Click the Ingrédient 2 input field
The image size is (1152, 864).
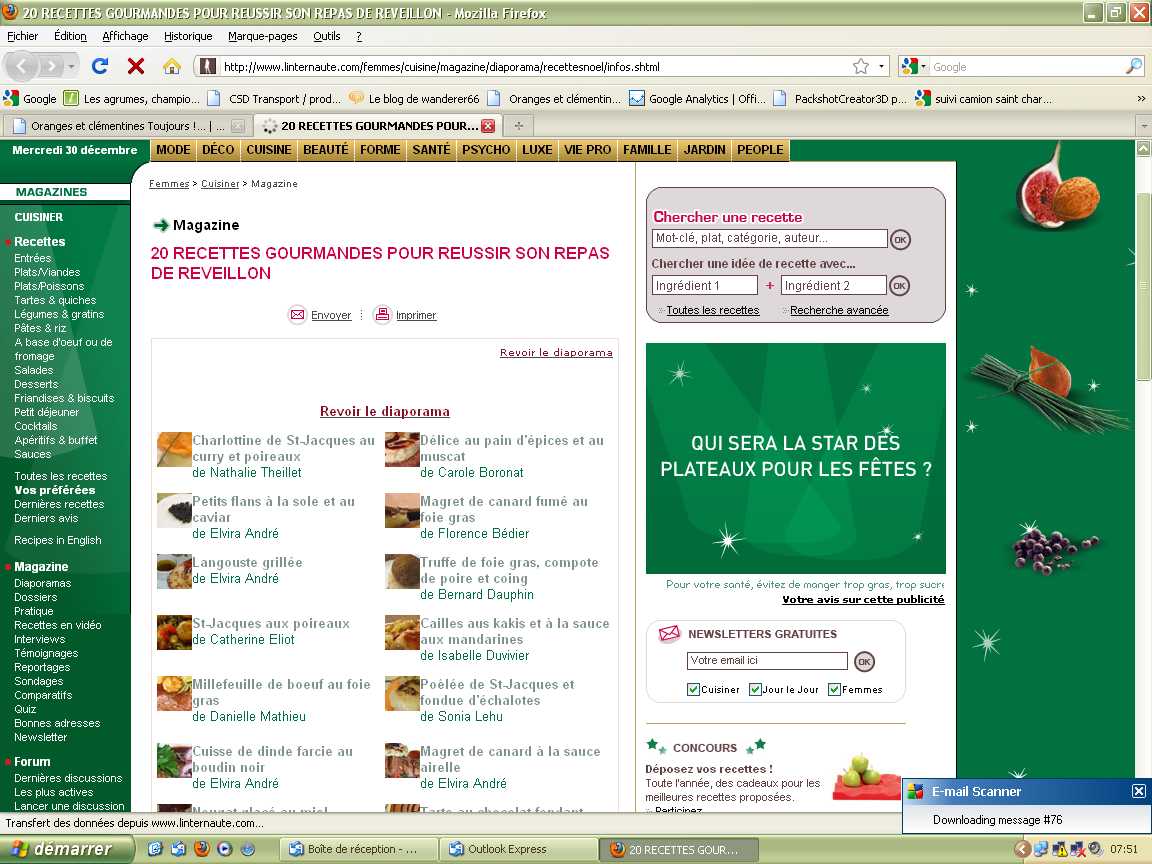pyautogui.click(x=833, y=285)
